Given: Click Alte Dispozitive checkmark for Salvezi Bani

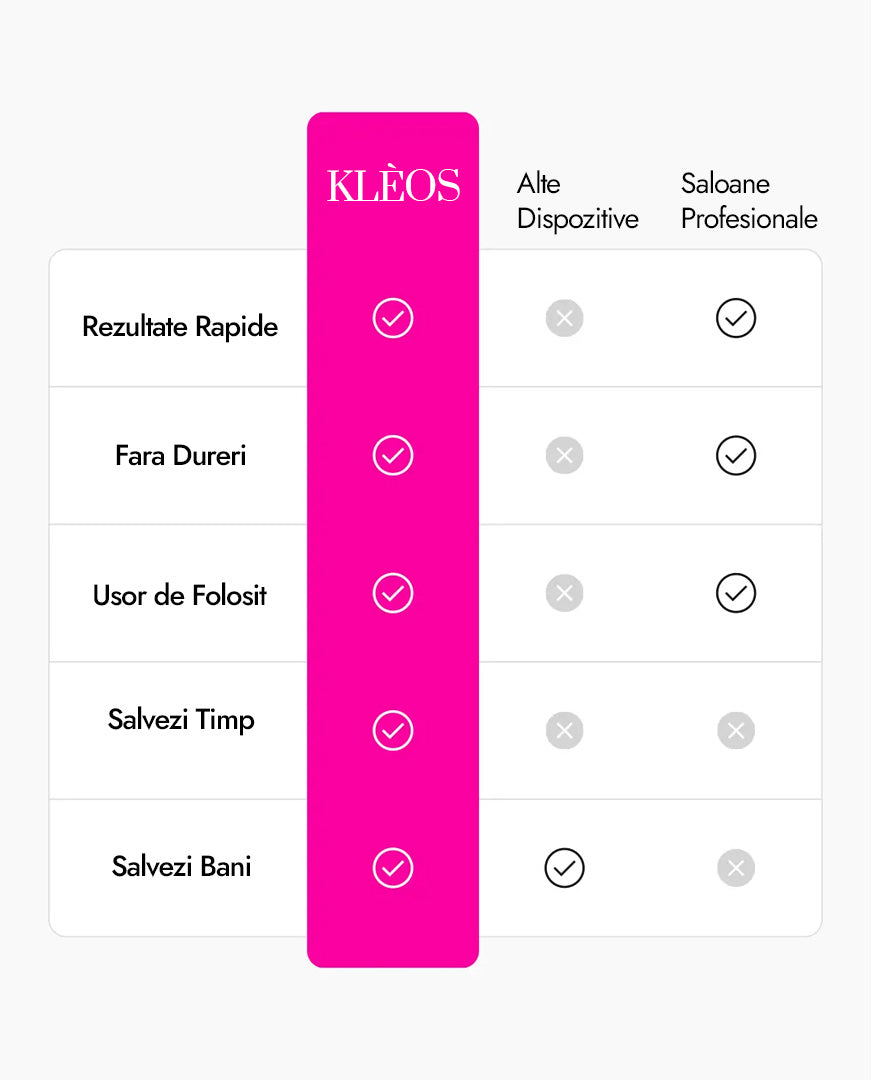Looking at the screenshot, I should point(564,868).
